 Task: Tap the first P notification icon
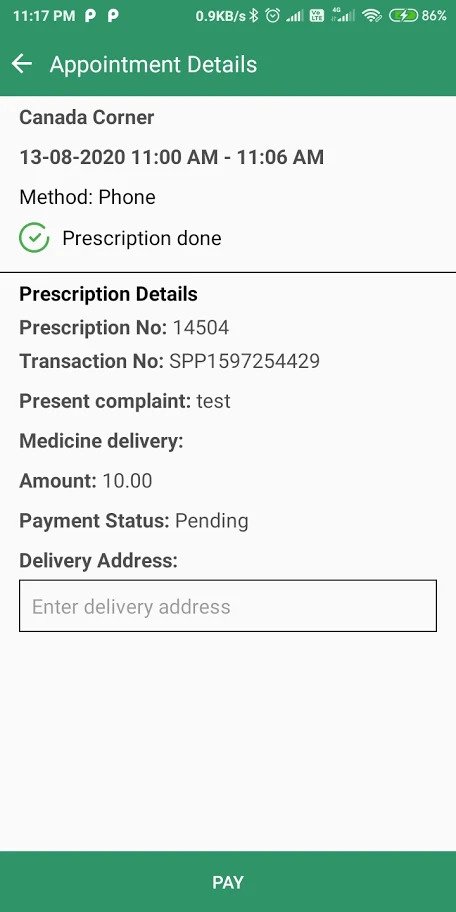click(90, 16)
